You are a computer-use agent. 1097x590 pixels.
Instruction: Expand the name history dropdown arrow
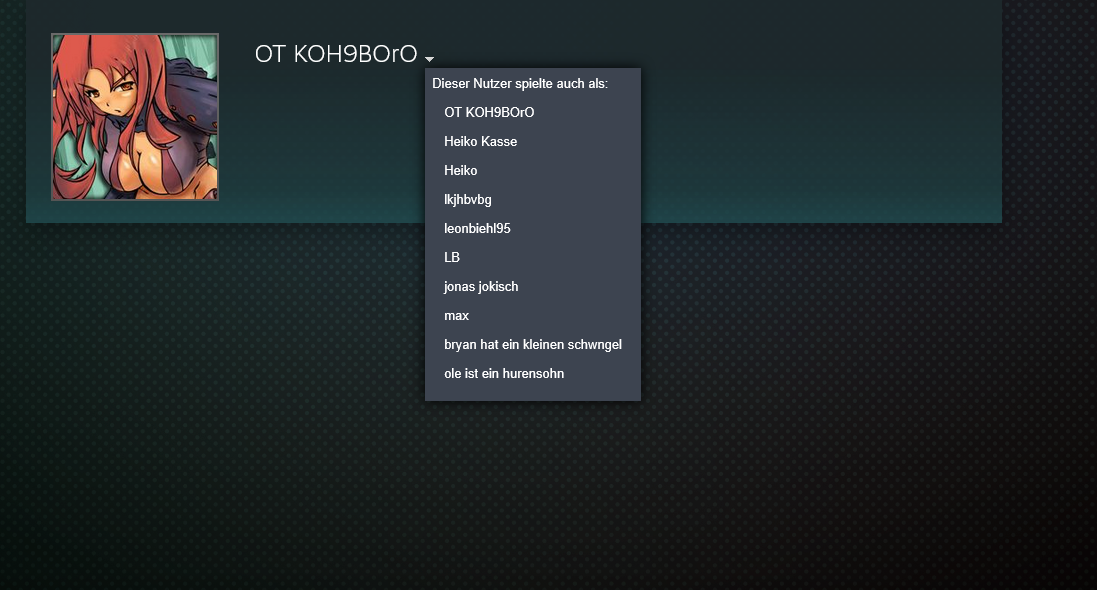(429, 59)
